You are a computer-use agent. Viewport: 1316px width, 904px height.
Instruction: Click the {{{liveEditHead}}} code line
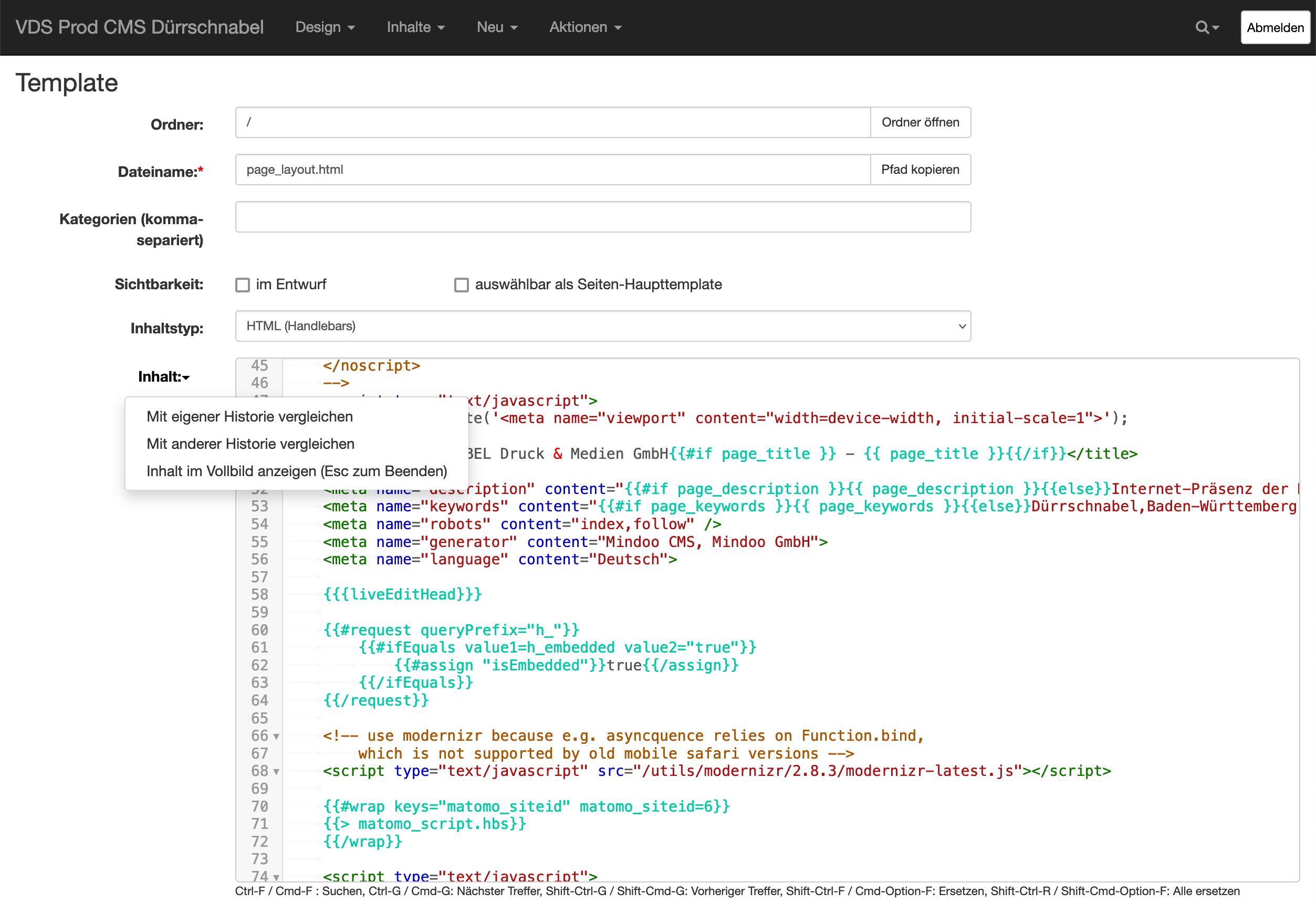pos(402,595)
